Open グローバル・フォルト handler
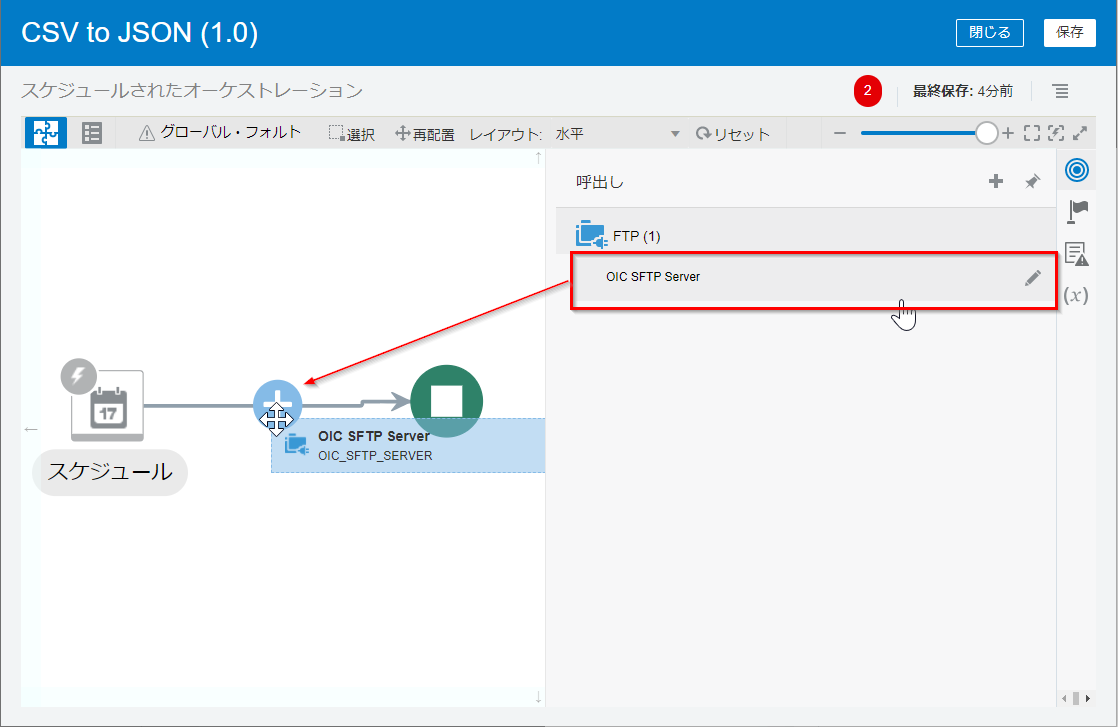The width and height of the screenshot is (1118, 727). click(x=220, y=133)
